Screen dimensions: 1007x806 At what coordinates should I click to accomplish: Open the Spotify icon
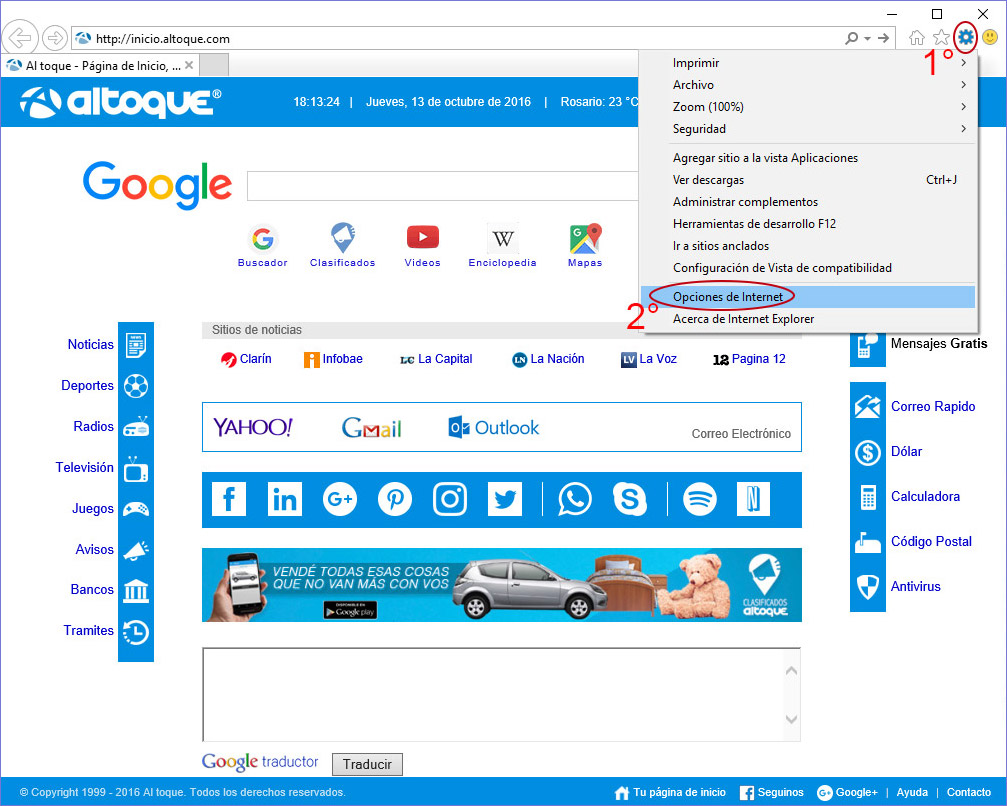(699, 499)
